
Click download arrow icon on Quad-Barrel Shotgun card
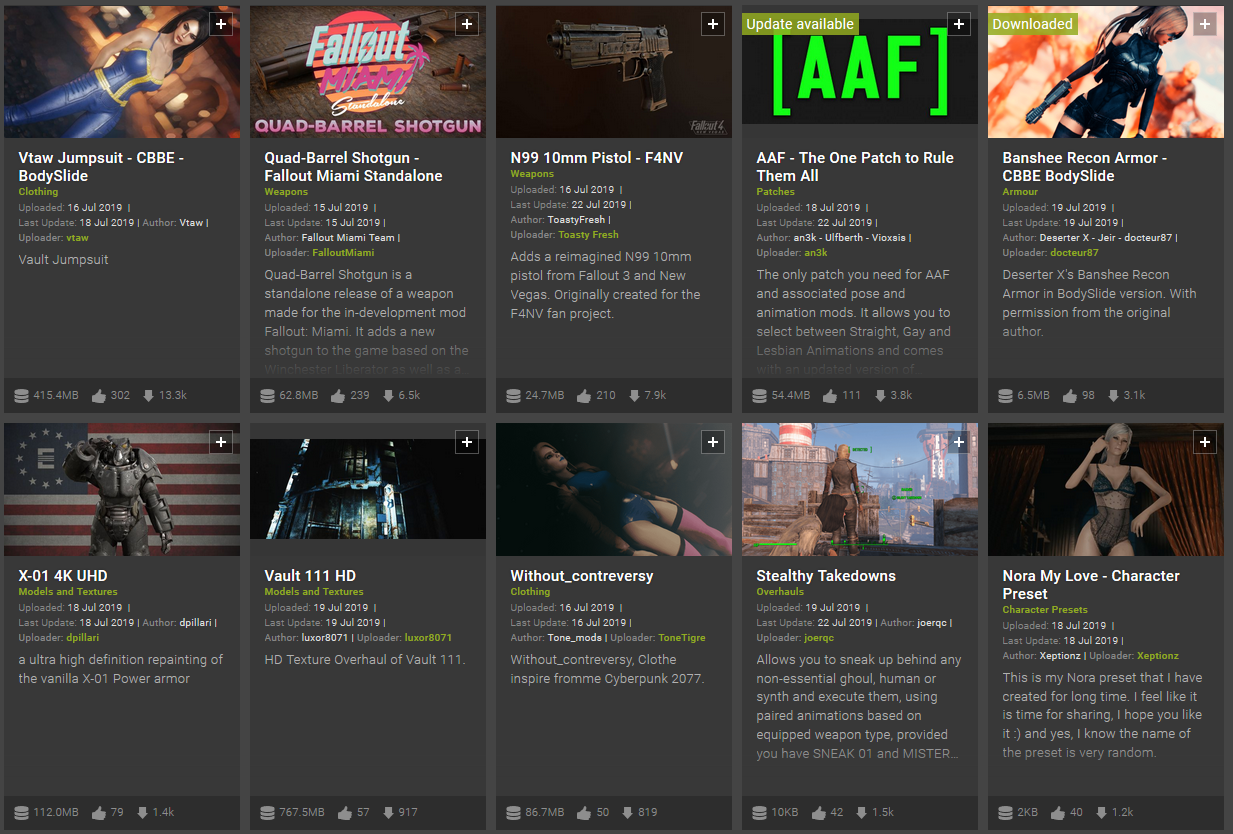[x=388, y=395]
